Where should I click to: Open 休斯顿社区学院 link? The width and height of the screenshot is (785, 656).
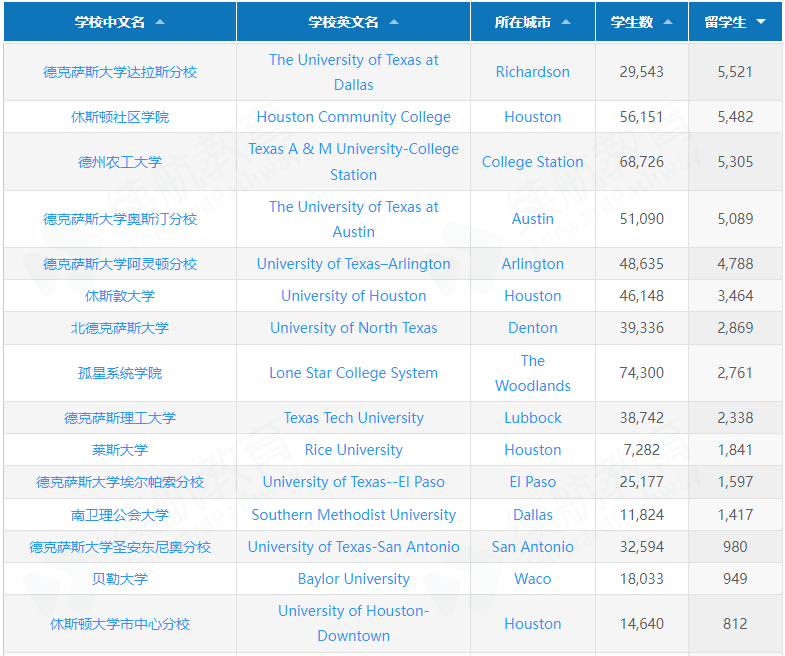[x=120, y=117]
